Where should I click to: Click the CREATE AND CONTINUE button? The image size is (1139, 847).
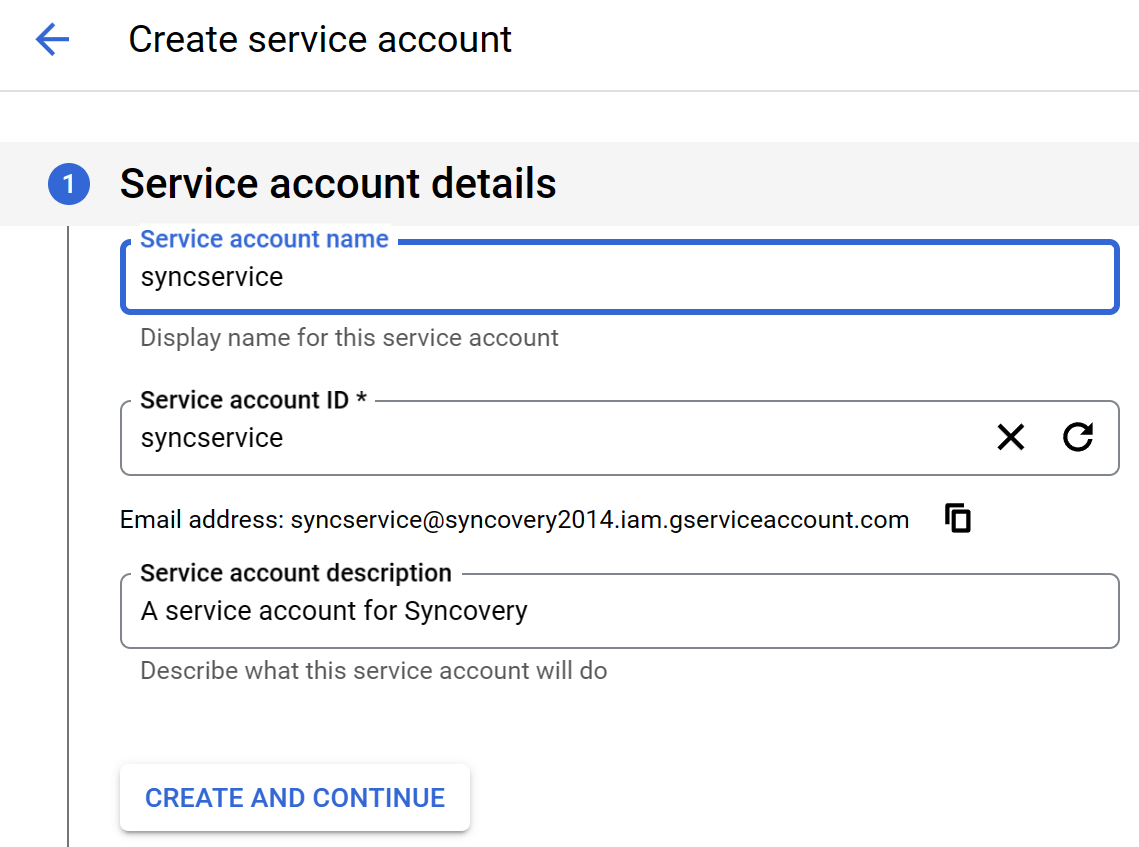tap(294, 797)
